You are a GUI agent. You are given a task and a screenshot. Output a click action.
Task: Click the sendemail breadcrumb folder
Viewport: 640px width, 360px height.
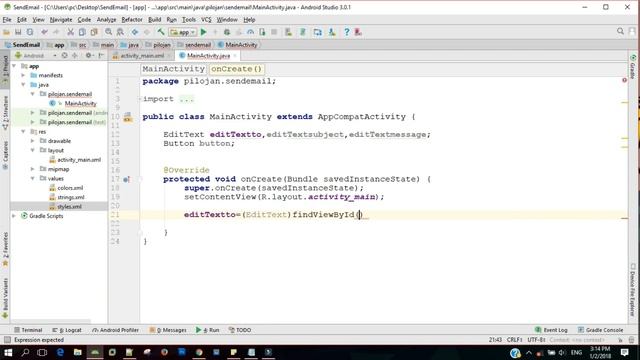(194, 45)
